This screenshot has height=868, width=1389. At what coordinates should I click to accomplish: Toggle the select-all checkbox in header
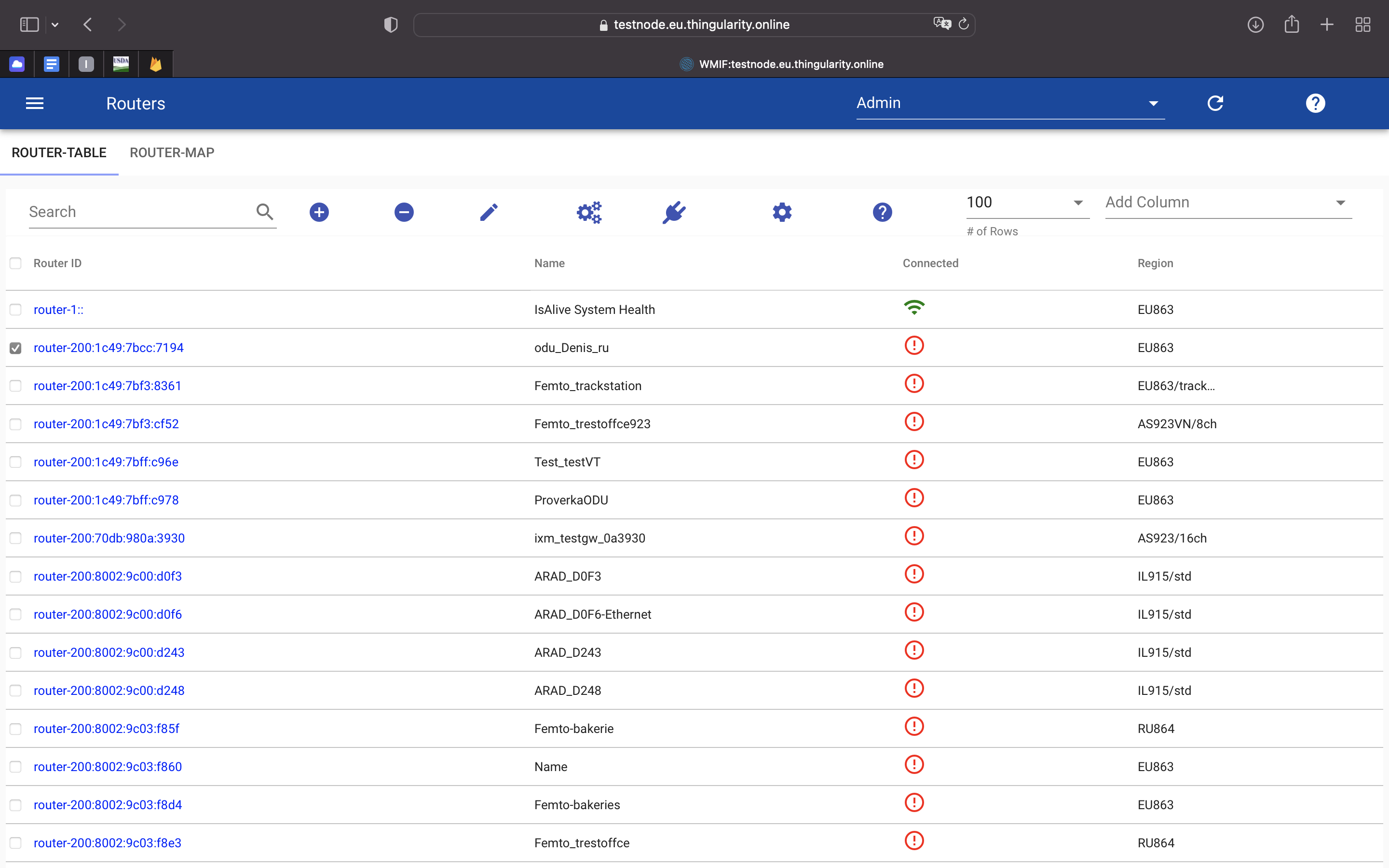[x=15, y=263]
